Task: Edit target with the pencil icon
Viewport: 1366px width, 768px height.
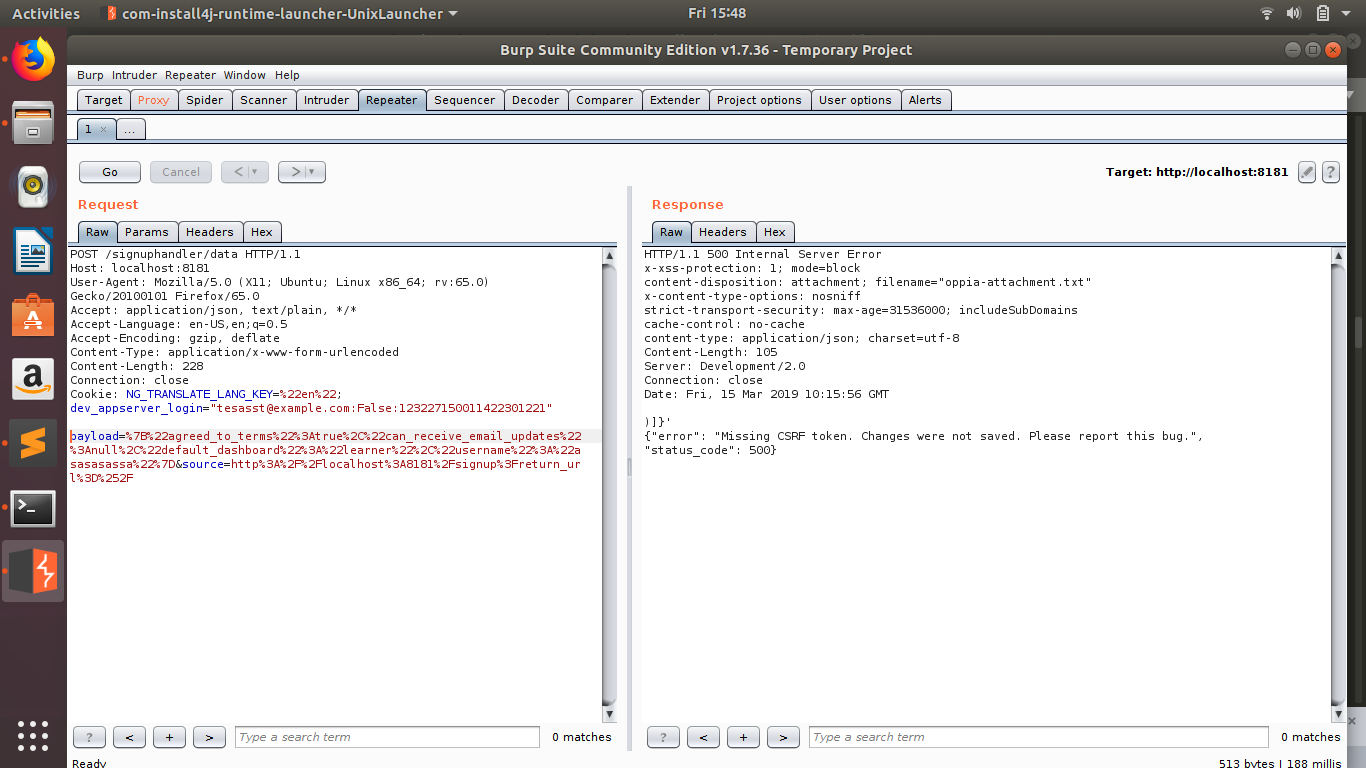Action: pos(1307,172)
